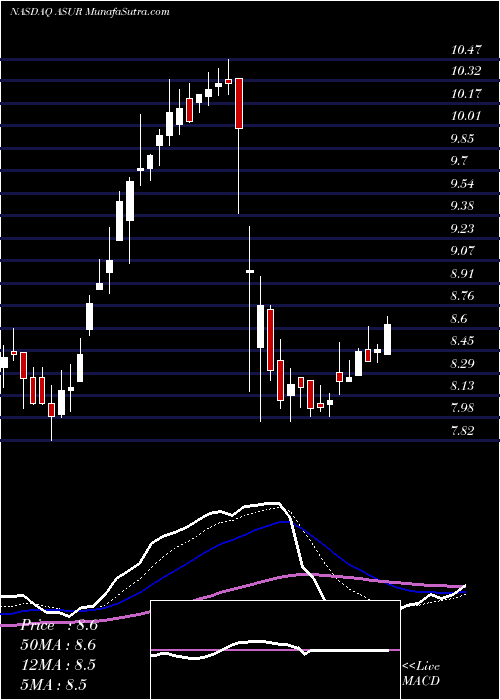
Task: Click the 8.91 price axis label
Action: coord(462,273)
